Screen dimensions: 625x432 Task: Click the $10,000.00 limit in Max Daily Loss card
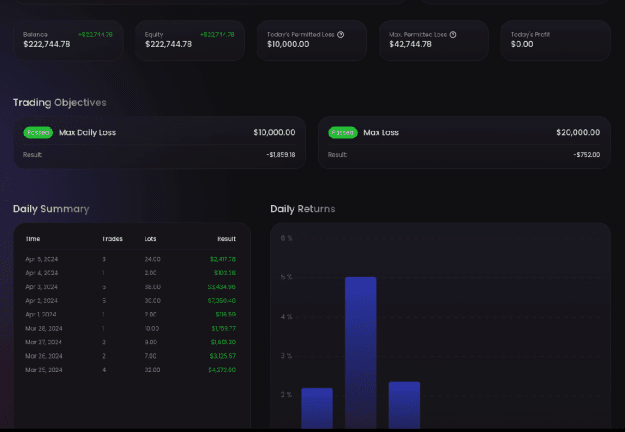pos(274,132)
